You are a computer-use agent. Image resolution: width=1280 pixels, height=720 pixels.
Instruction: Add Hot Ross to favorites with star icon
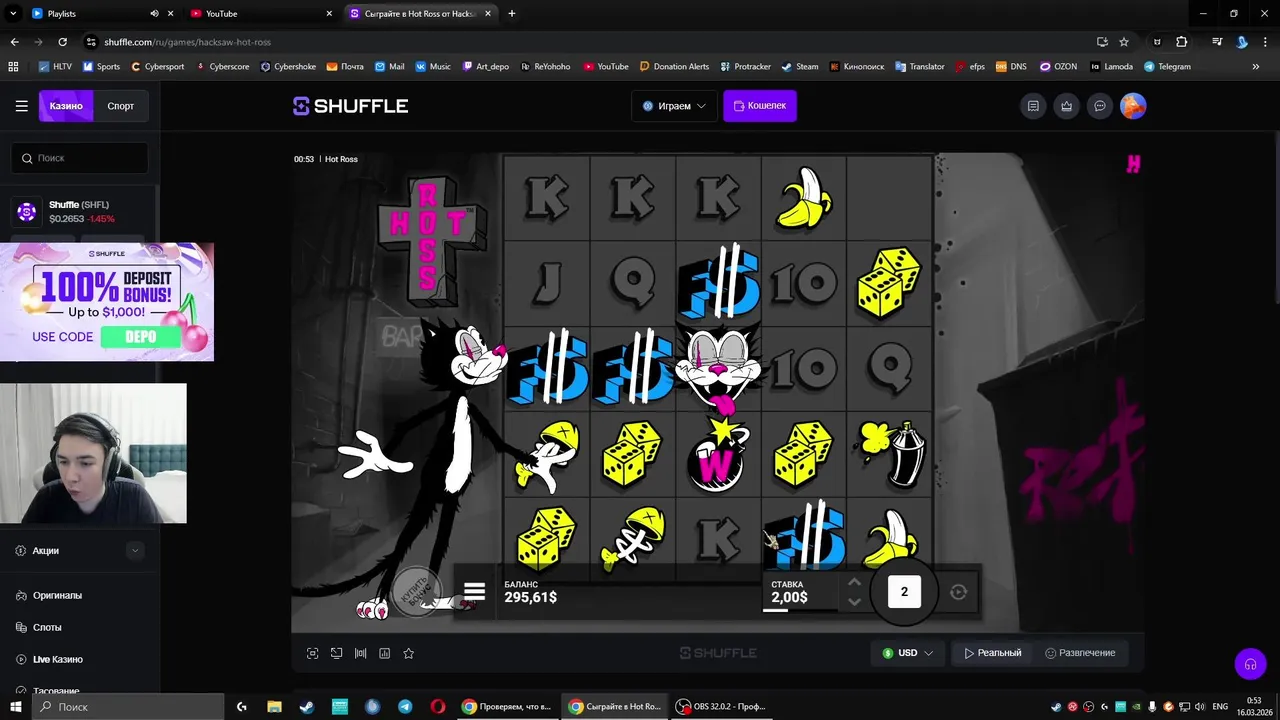point(408,653)
